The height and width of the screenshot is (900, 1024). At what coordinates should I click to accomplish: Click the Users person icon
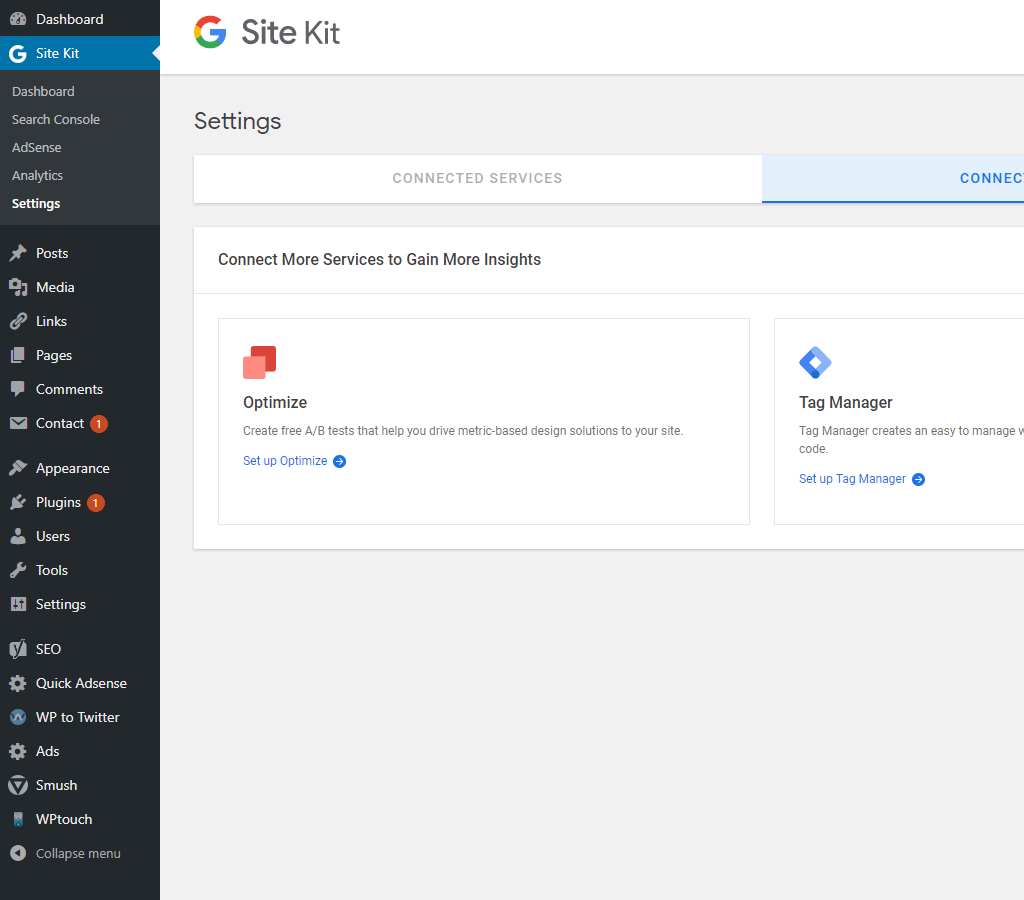pos(18,536)
